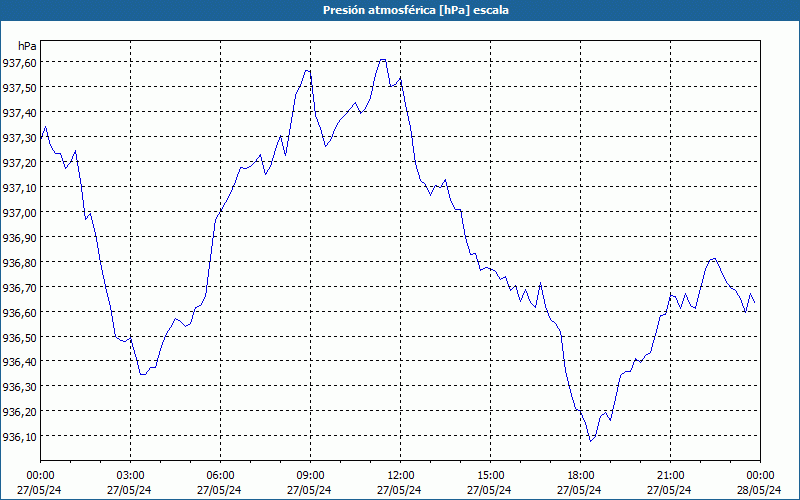Click the chart title 'Presión atmosférica [hPa] escala'
Image resolution: width=800 pixels, height=500 pixels.
point(416,10)
